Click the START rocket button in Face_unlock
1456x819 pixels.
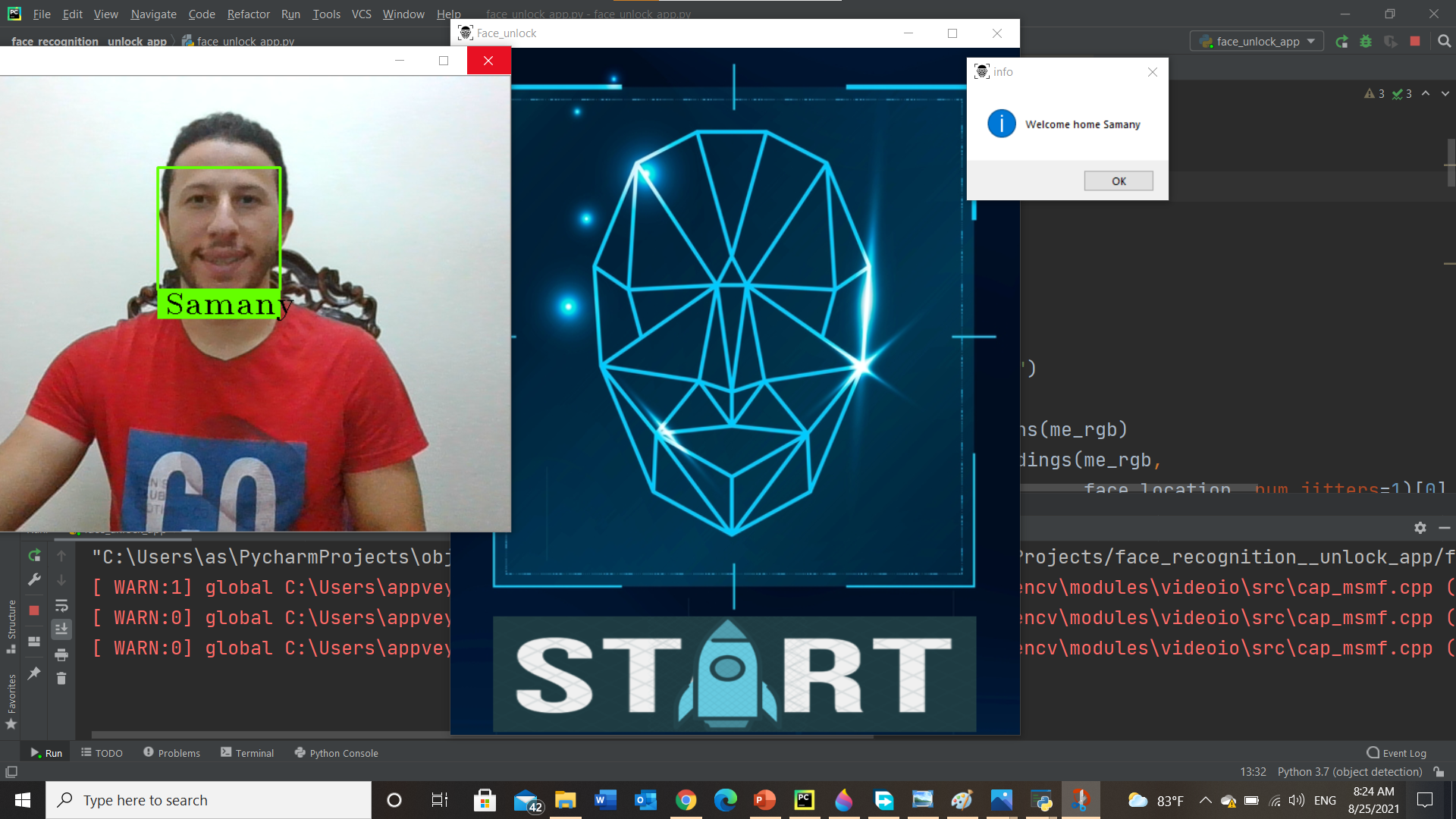click(734, 673)
